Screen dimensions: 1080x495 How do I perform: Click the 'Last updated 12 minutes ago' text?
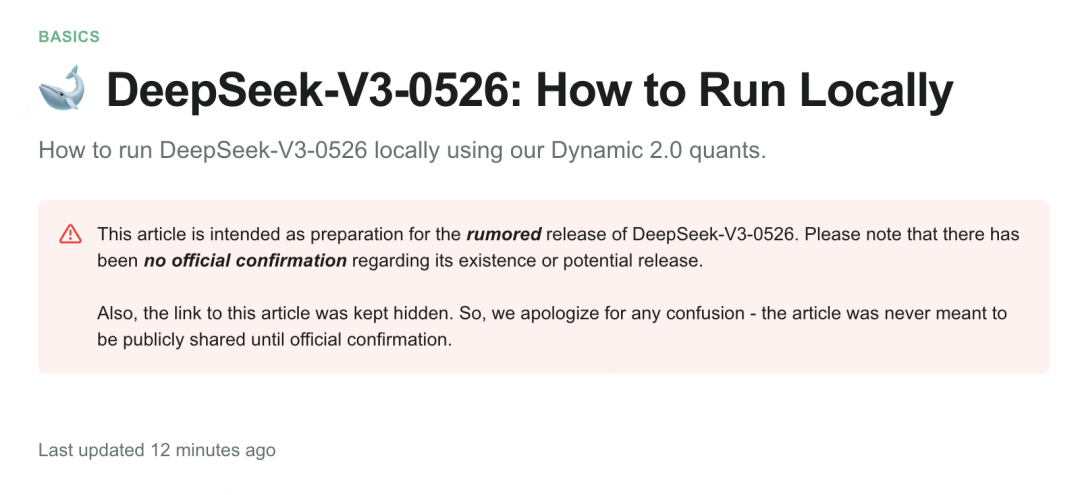pos(157,450)
